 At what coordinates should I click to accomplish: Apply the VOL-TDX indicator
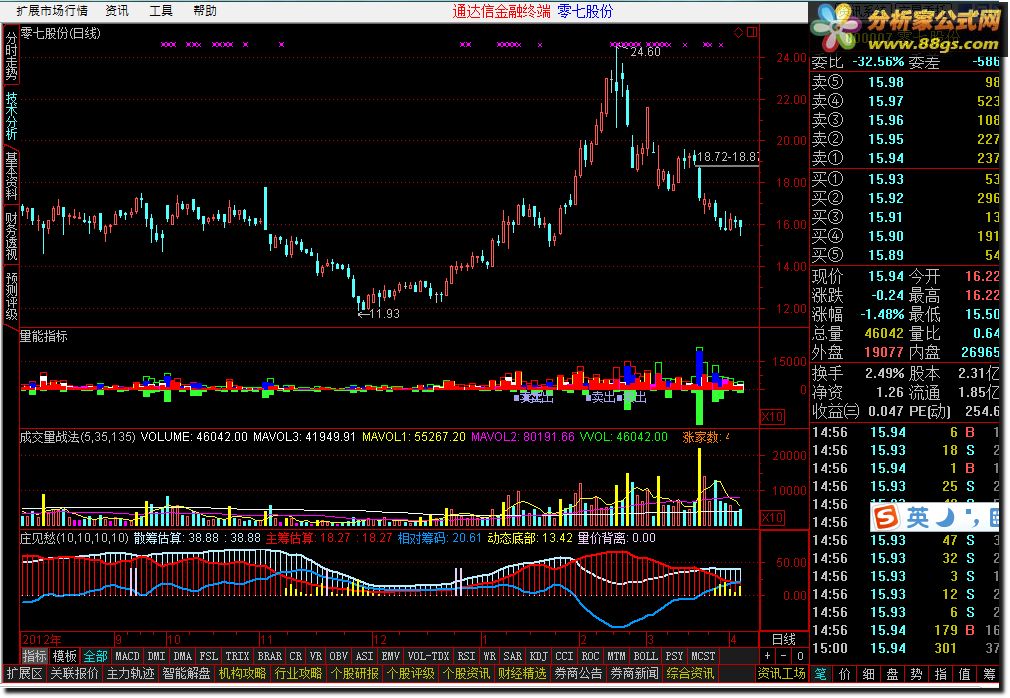point(428,656)
